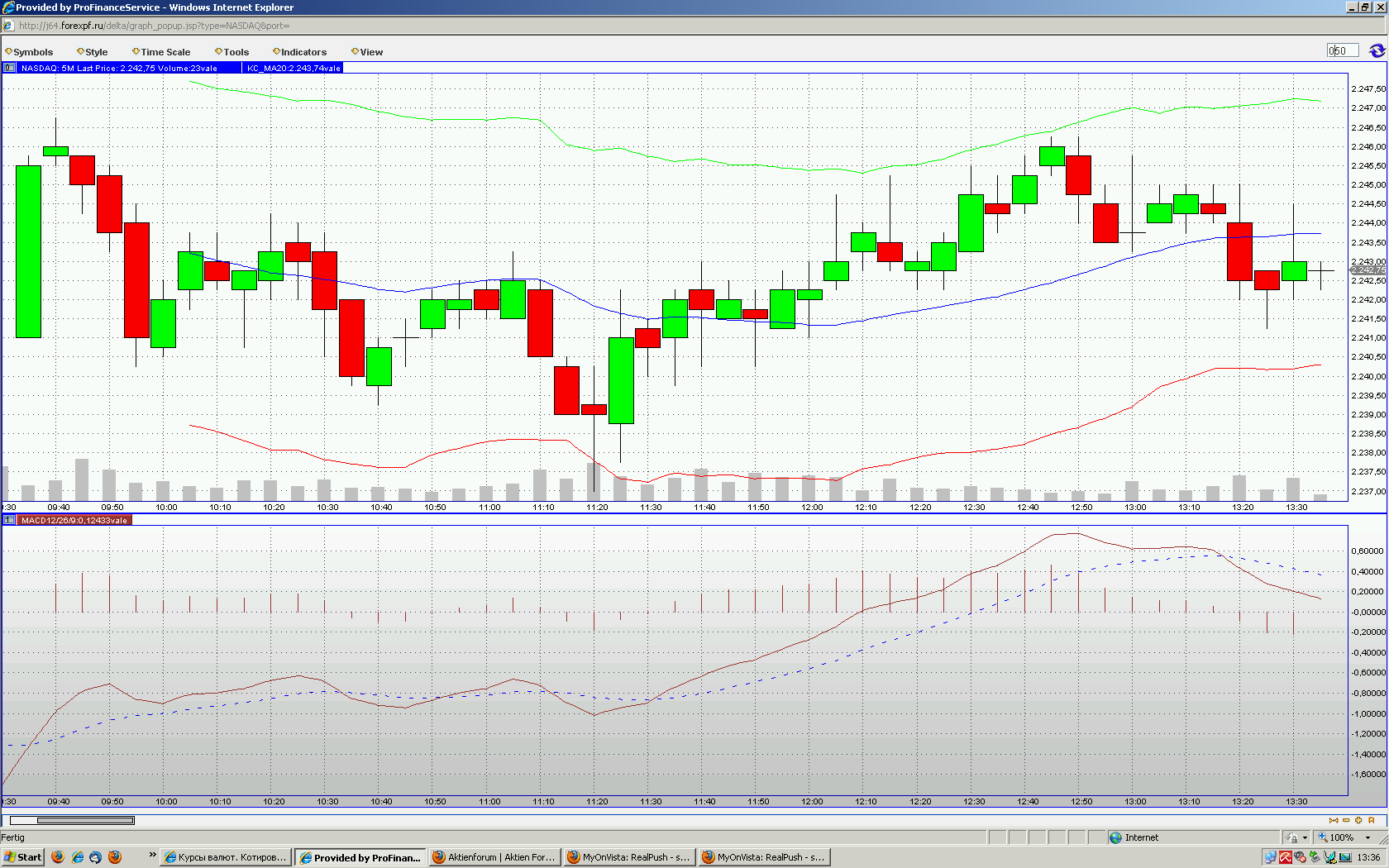Click the Fertig status bar text

(13, 837)
